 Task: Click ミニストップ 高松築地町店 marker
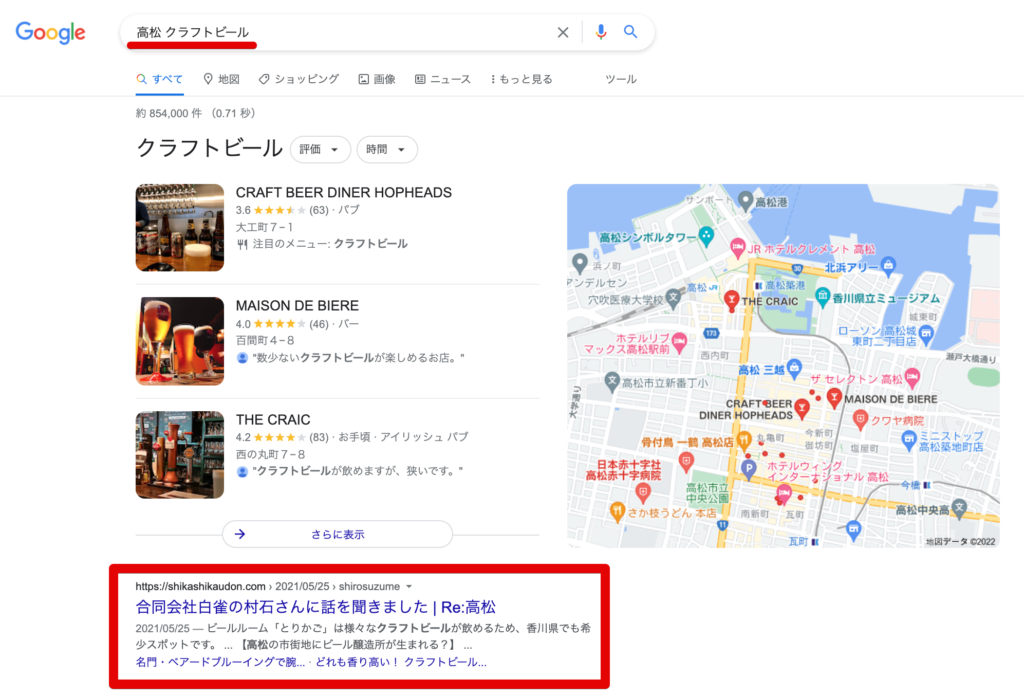[908, 441]
